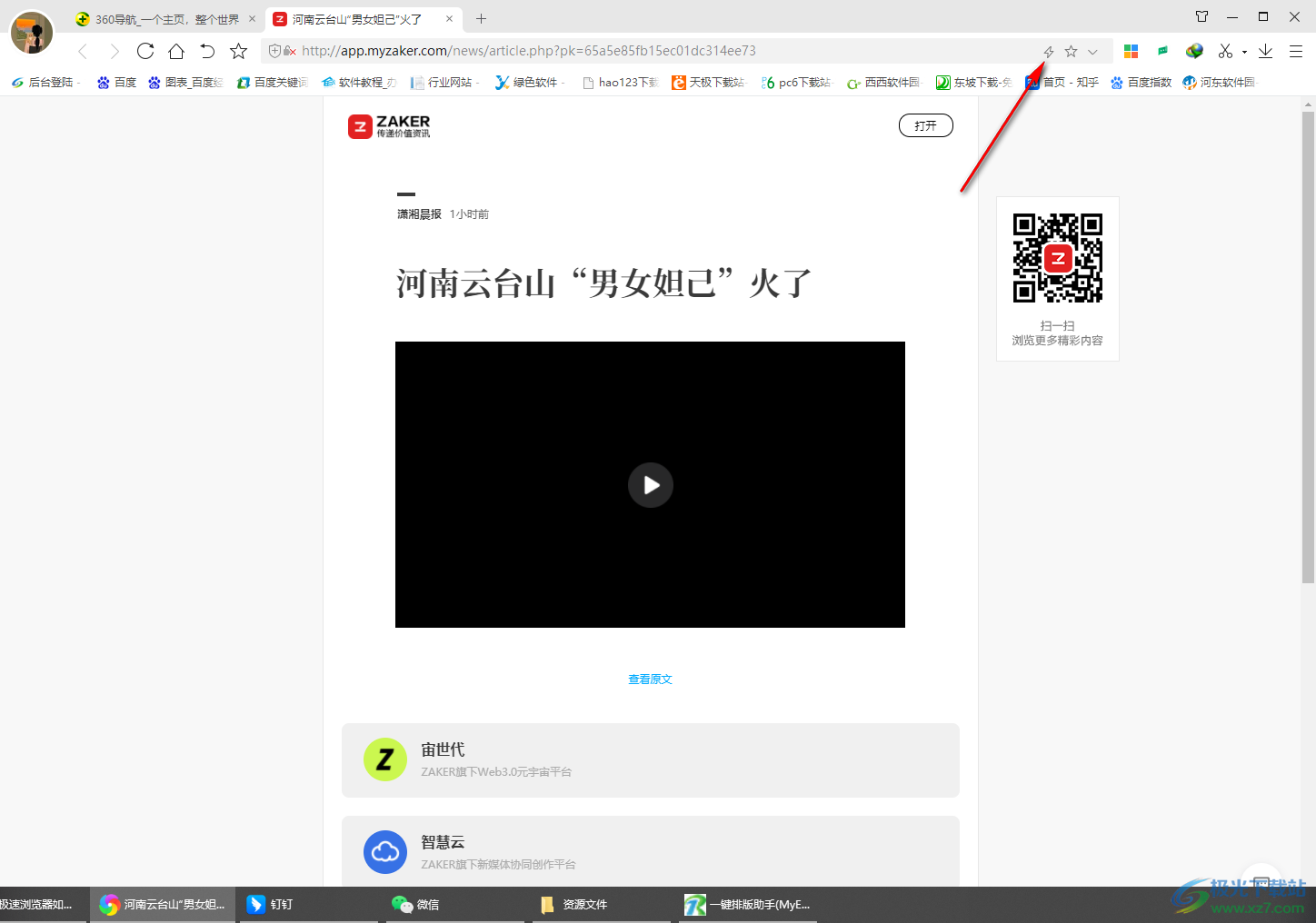Go forward to next page
This screenshot has width=1316, height=923.
pos(114,51)
